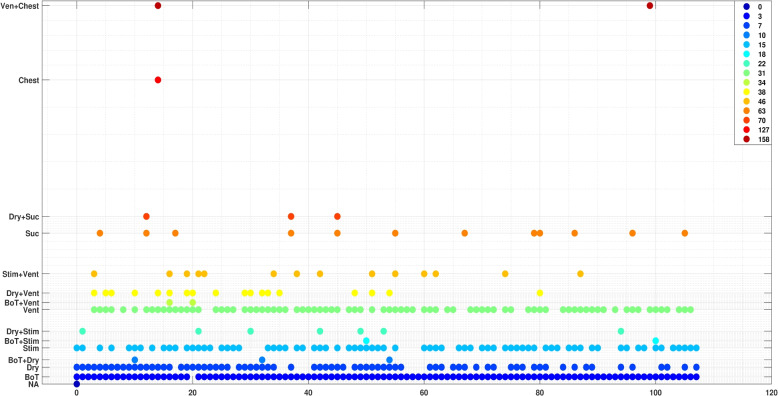778x396 pixels.
Task: Click the x-axis tick label 100
Action: tap(655, 392)
